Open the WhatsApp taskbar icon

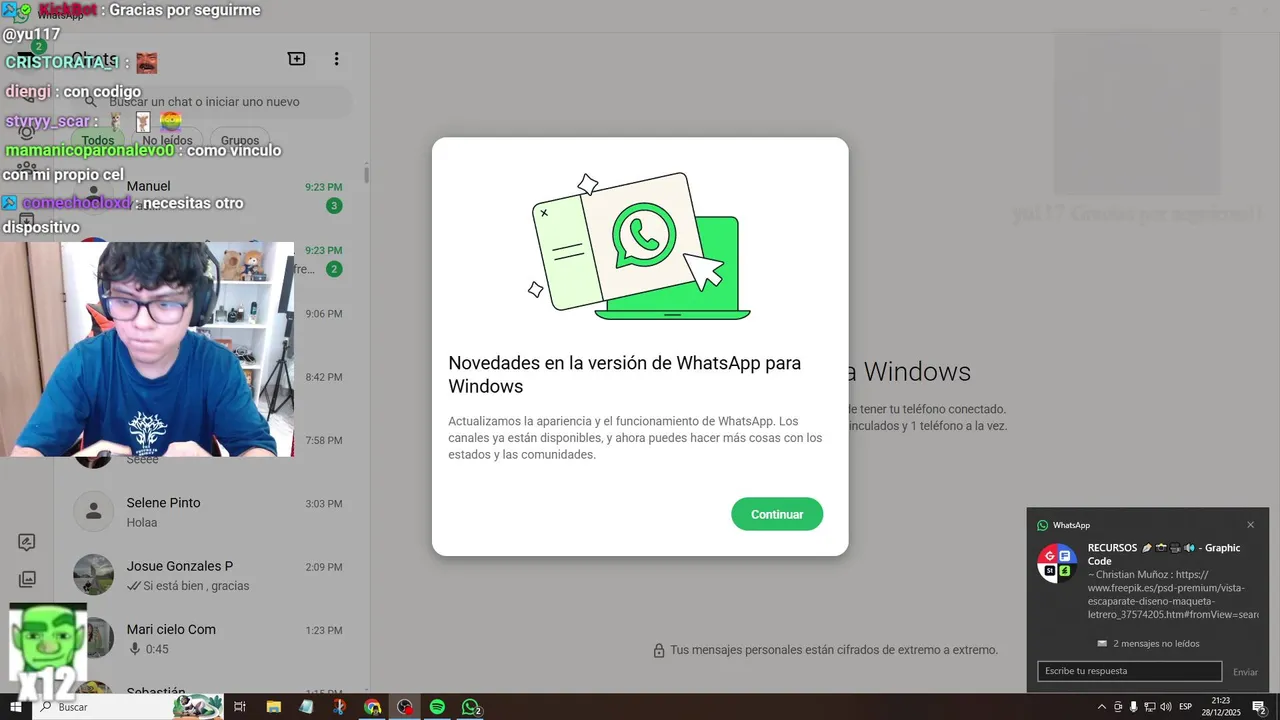470,707
